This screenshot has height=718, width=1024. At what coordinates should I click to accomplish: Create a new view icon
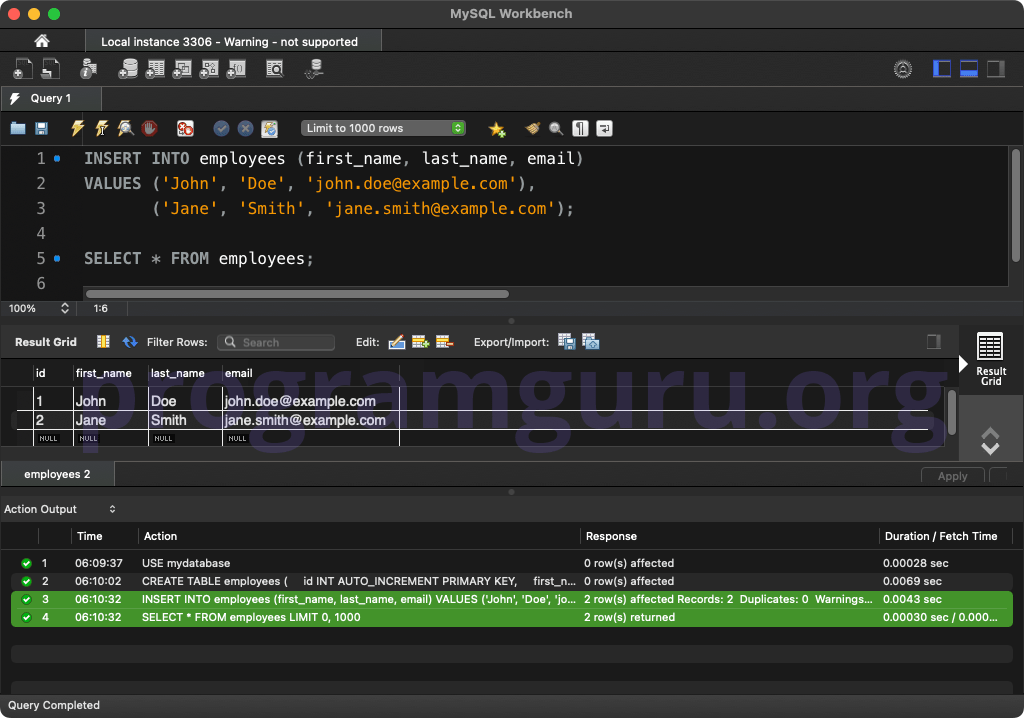pos(182,69)
